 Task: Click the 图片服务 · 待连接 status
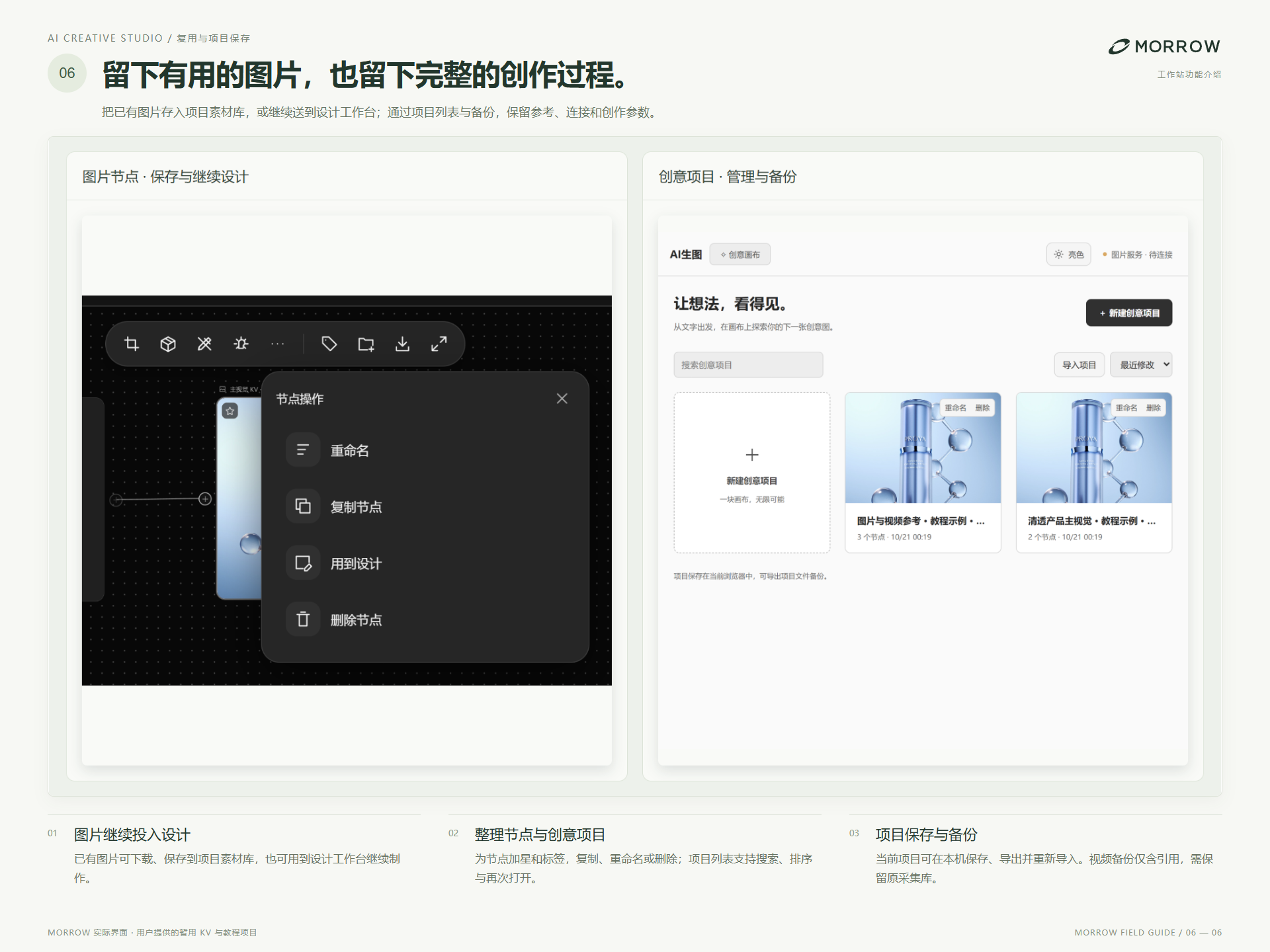(x=1137, y=255)
